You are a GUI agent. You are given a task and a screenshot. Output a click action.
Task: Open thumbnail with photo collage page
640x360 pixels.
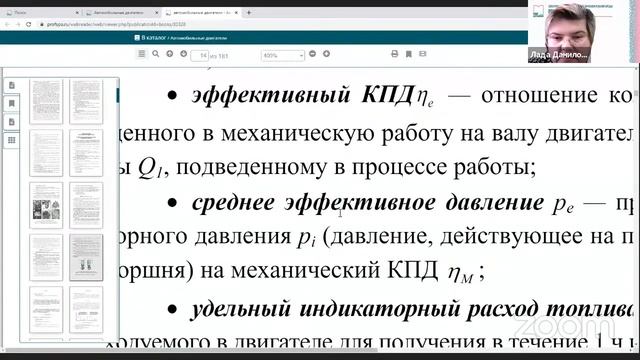[x=46, y=205]
